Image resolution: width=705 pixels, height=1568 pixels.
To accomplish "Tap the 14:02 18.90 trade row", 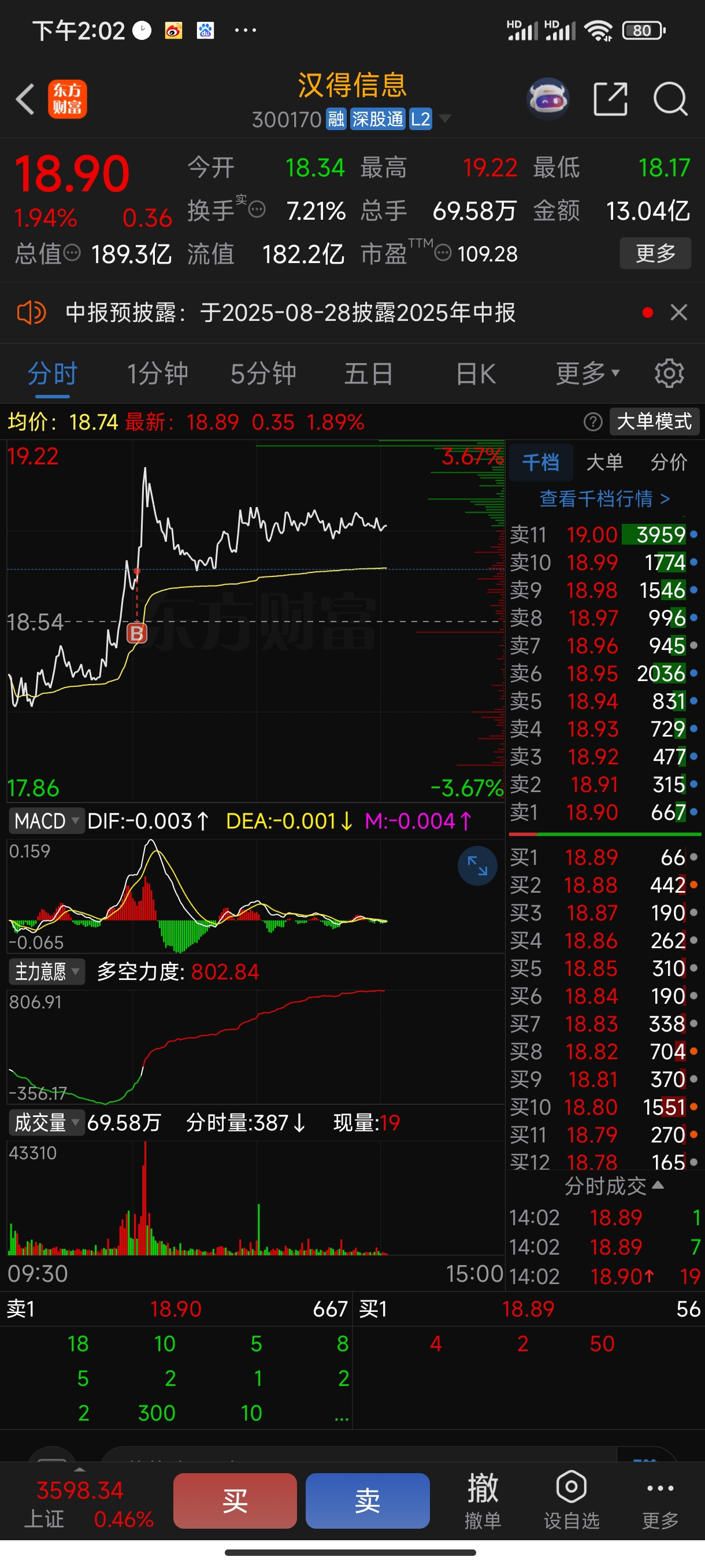I will [x=604, y=1276].
